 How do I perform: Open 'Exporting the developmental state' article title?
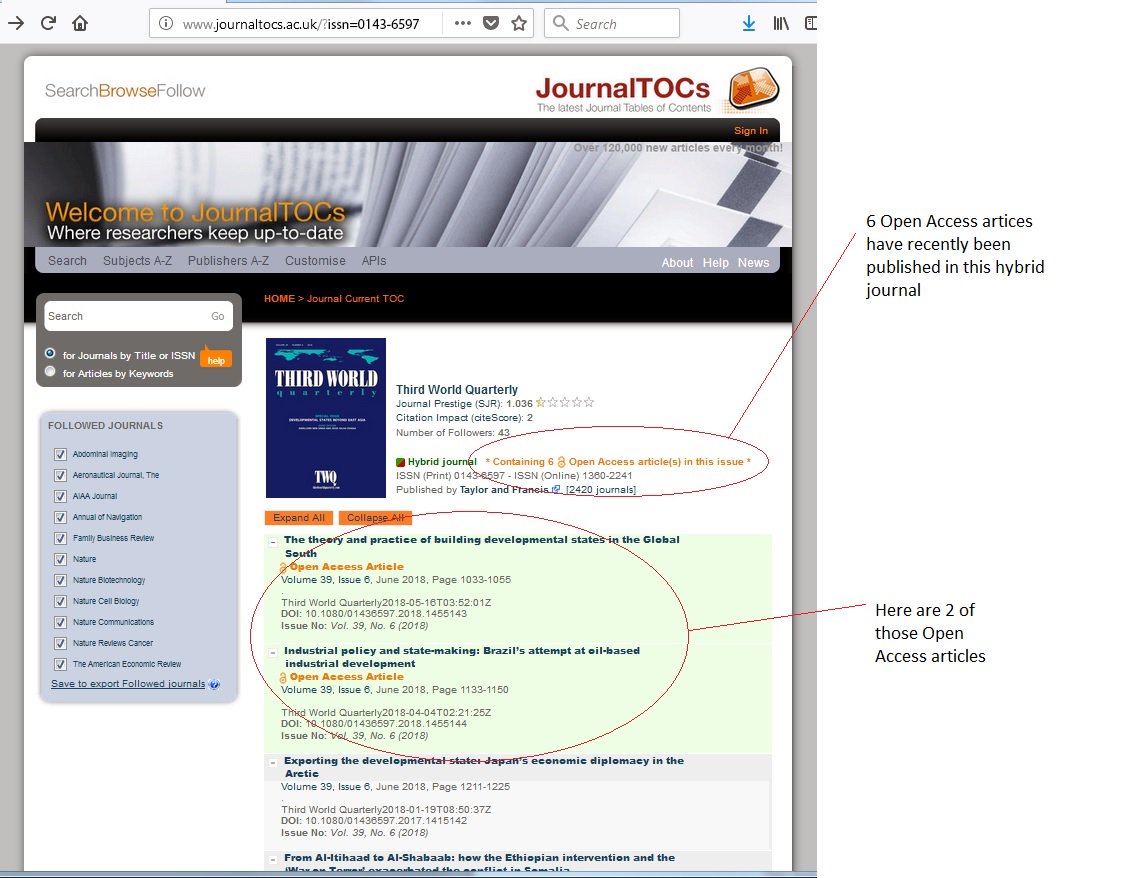coord(483,767)
